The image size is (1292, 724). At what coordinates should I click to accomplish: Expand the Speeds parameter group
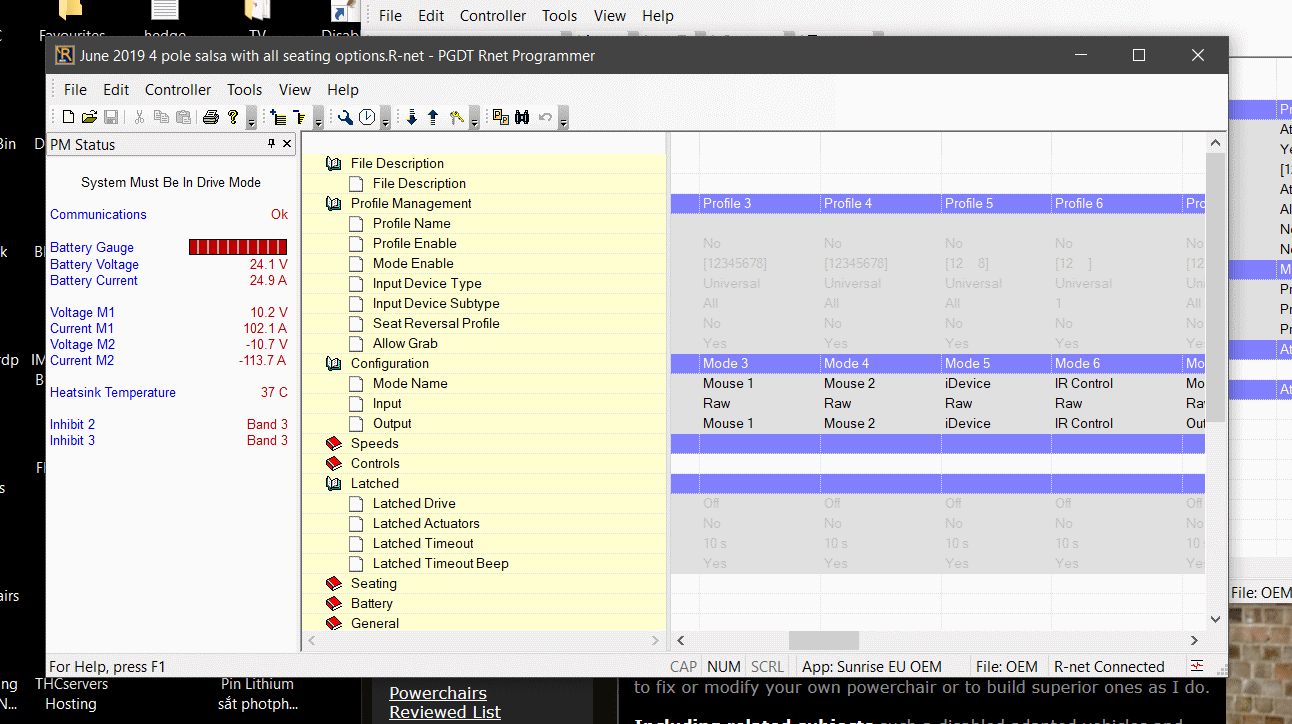pyautogui.click(x=334, y=443)
